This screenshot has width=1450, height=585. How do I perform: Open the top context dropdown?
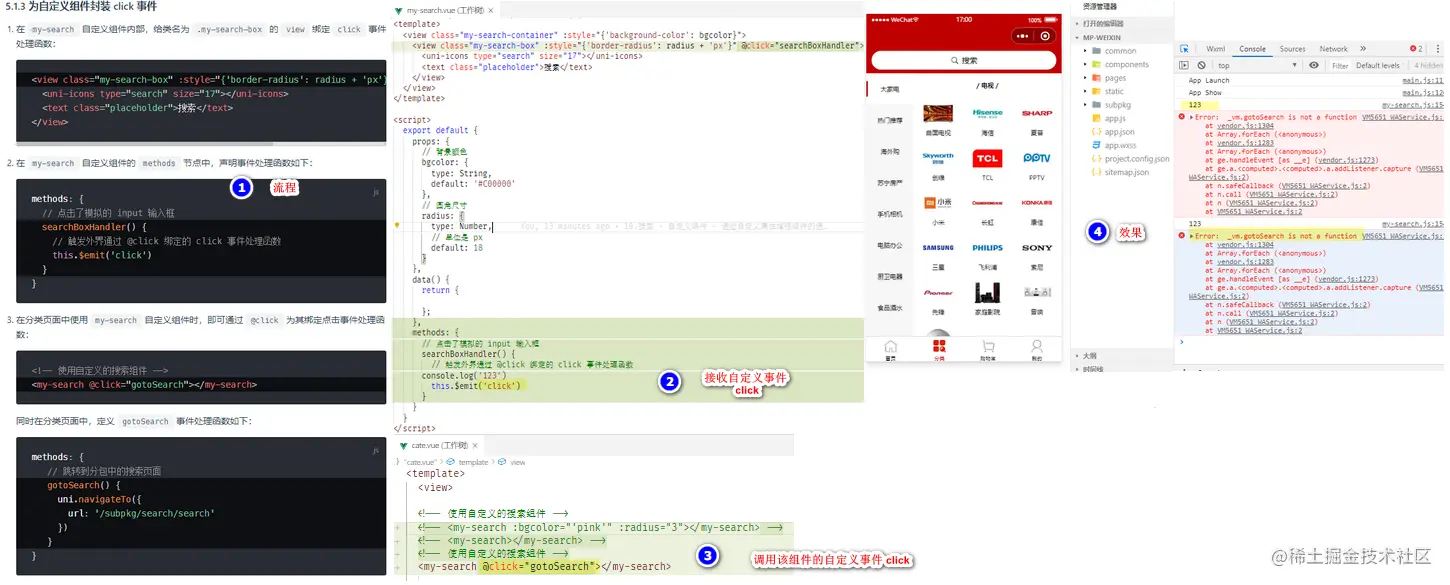point(1257,65)
